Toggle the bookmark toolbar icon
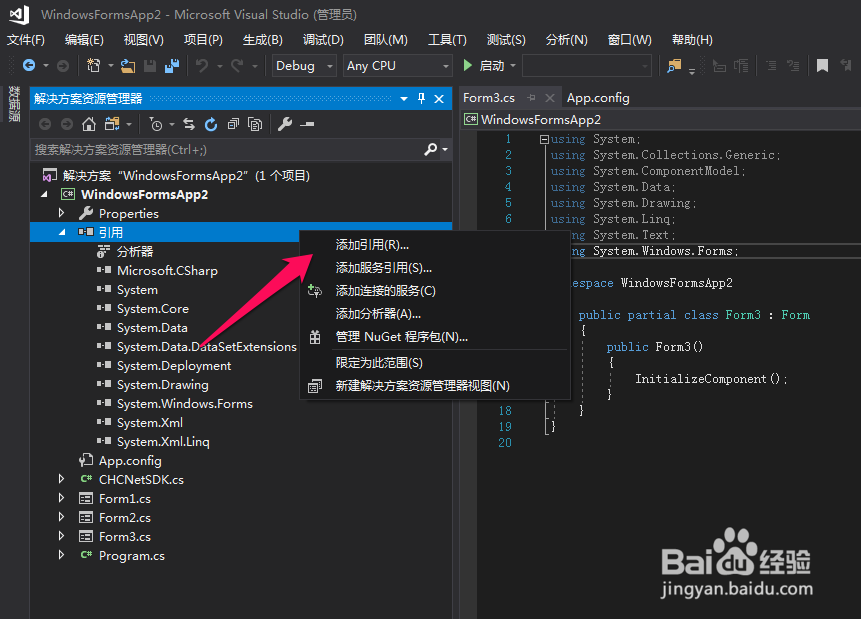The height and width of the screenshot is (619, 861). click(x=822, y=66)
